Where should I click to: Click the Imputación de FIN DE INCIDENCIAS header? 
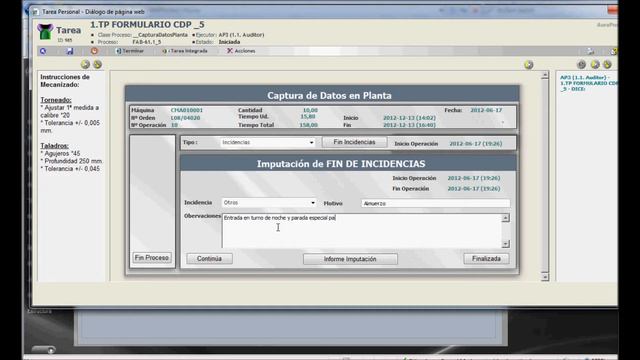tap(341, 164)
